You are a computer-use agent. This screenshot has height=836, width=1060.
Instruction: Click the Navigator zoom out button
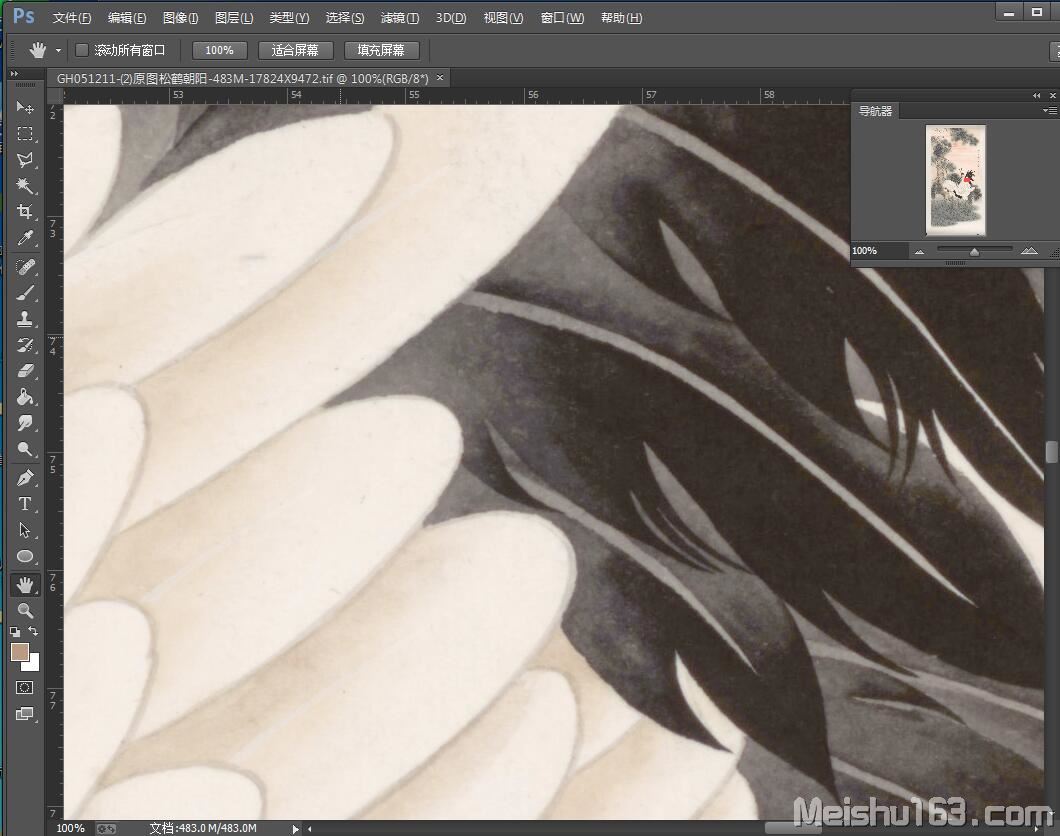click(x=919, y=252)
